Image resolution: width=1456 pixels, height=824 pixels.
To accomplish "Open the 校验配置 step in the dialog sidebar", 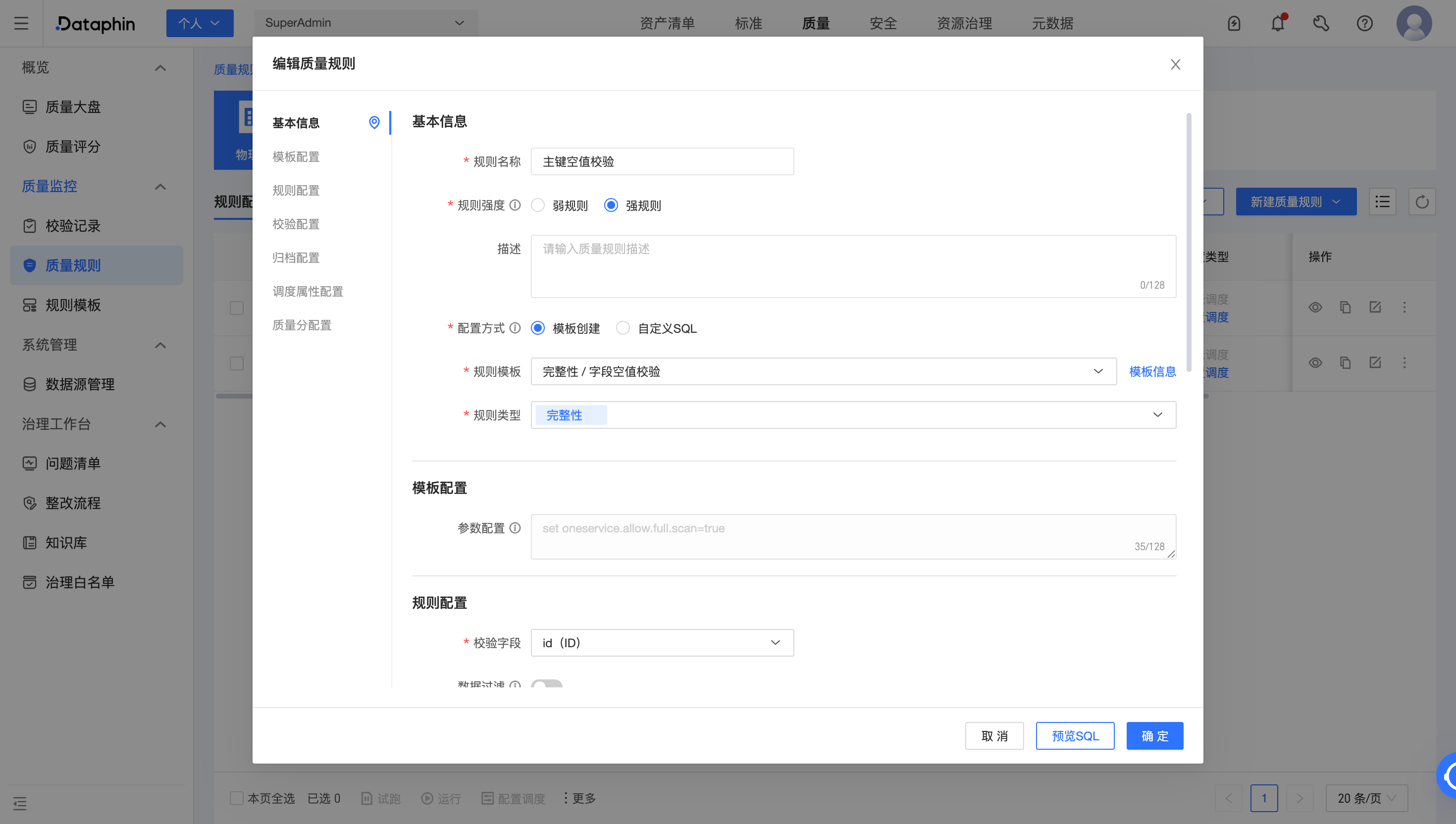I will tap(297, 223).
